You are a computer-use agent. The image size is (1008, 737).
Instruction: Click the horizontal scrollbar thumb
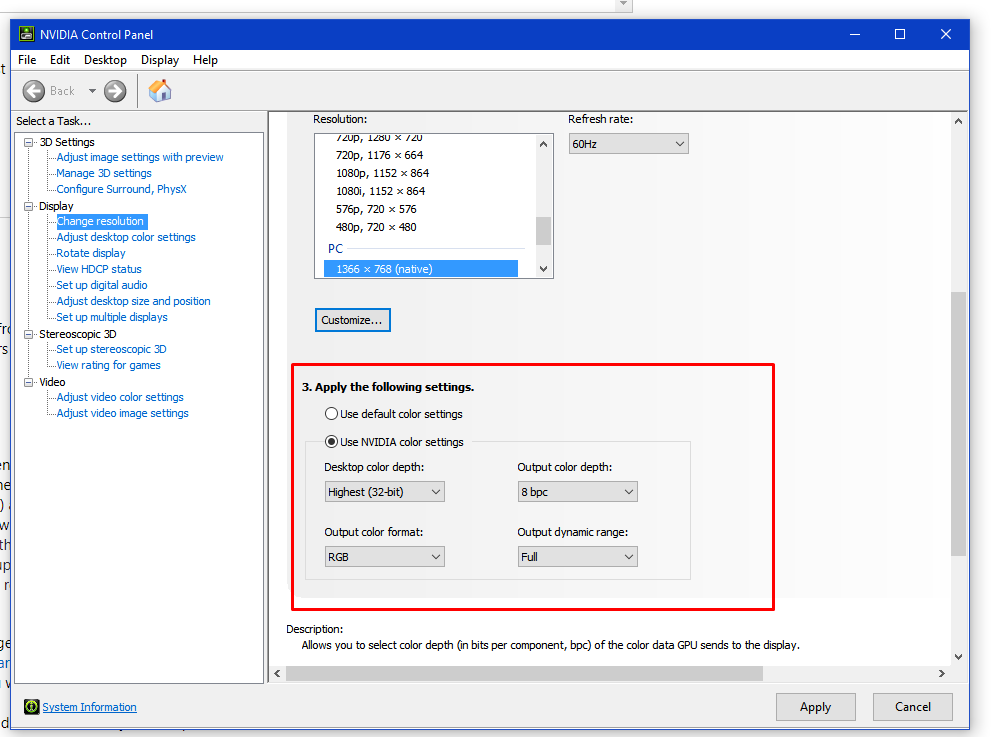[x=525, y=673]
